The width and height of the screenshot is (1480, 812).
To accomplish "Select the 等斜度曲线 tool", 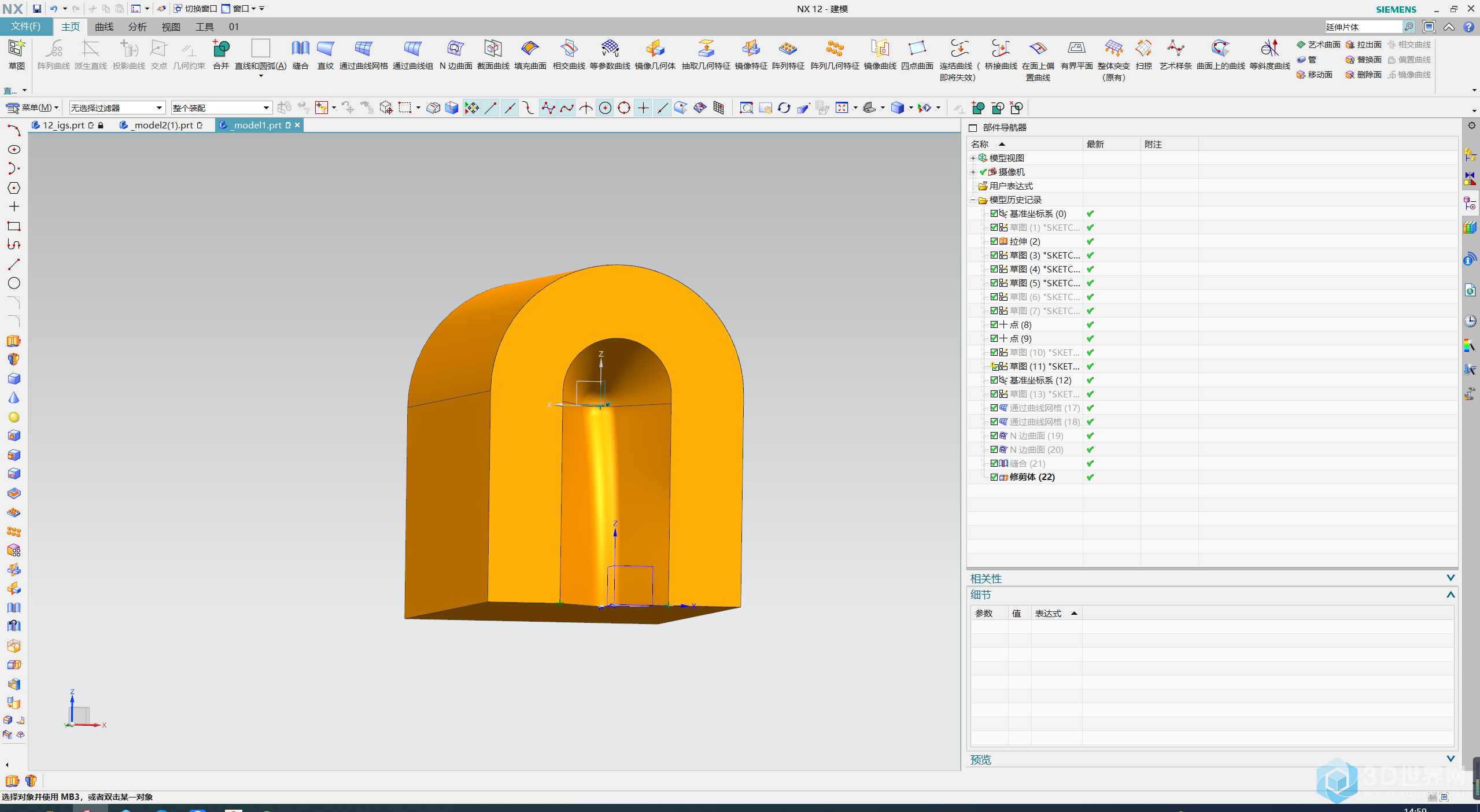I will tap(1269, 54).
